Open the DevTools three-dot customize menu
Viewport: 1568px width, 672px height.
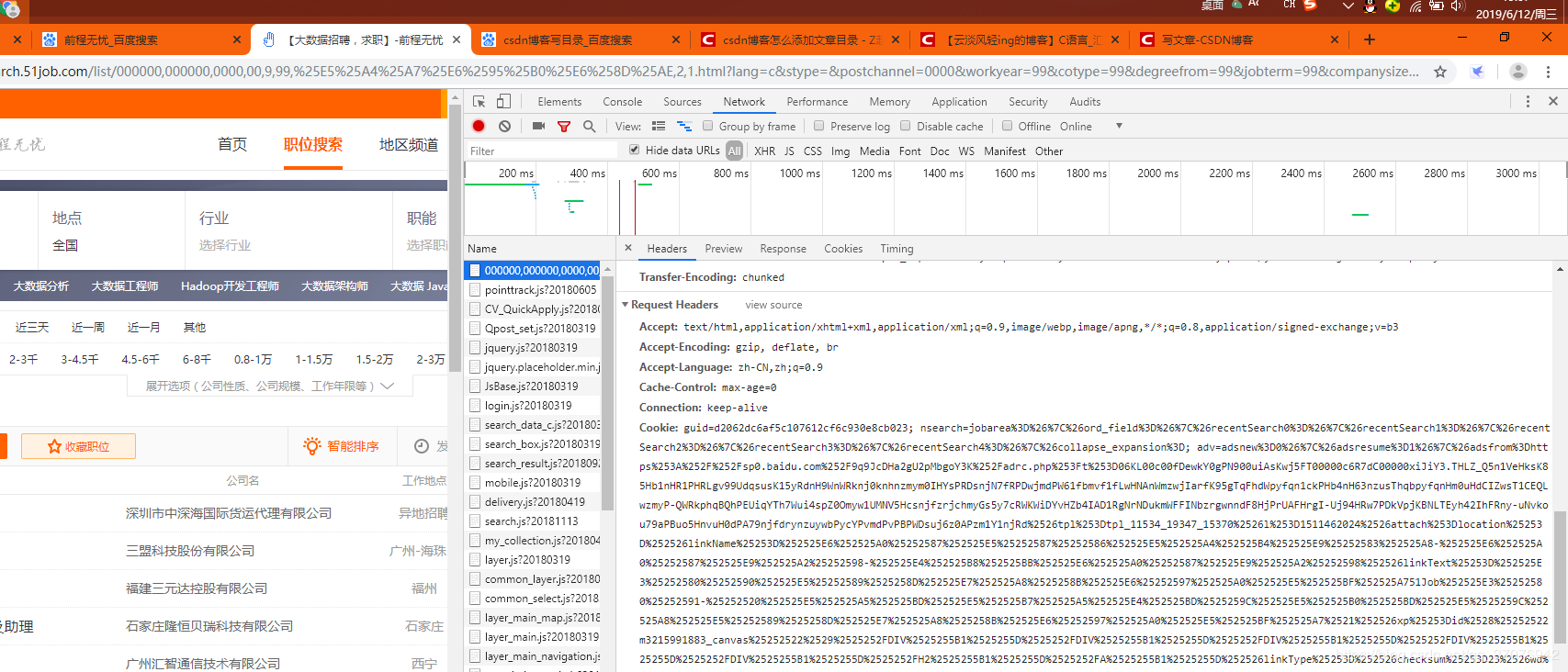pos(1528,102)
